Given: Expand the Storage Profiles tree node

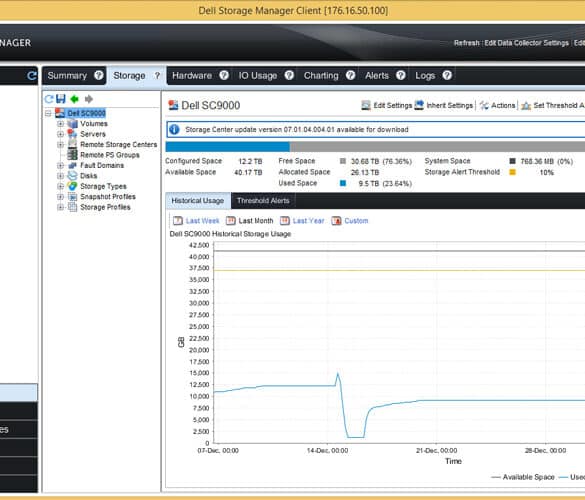Looking at the screenshot, I should tap(60, 207).
